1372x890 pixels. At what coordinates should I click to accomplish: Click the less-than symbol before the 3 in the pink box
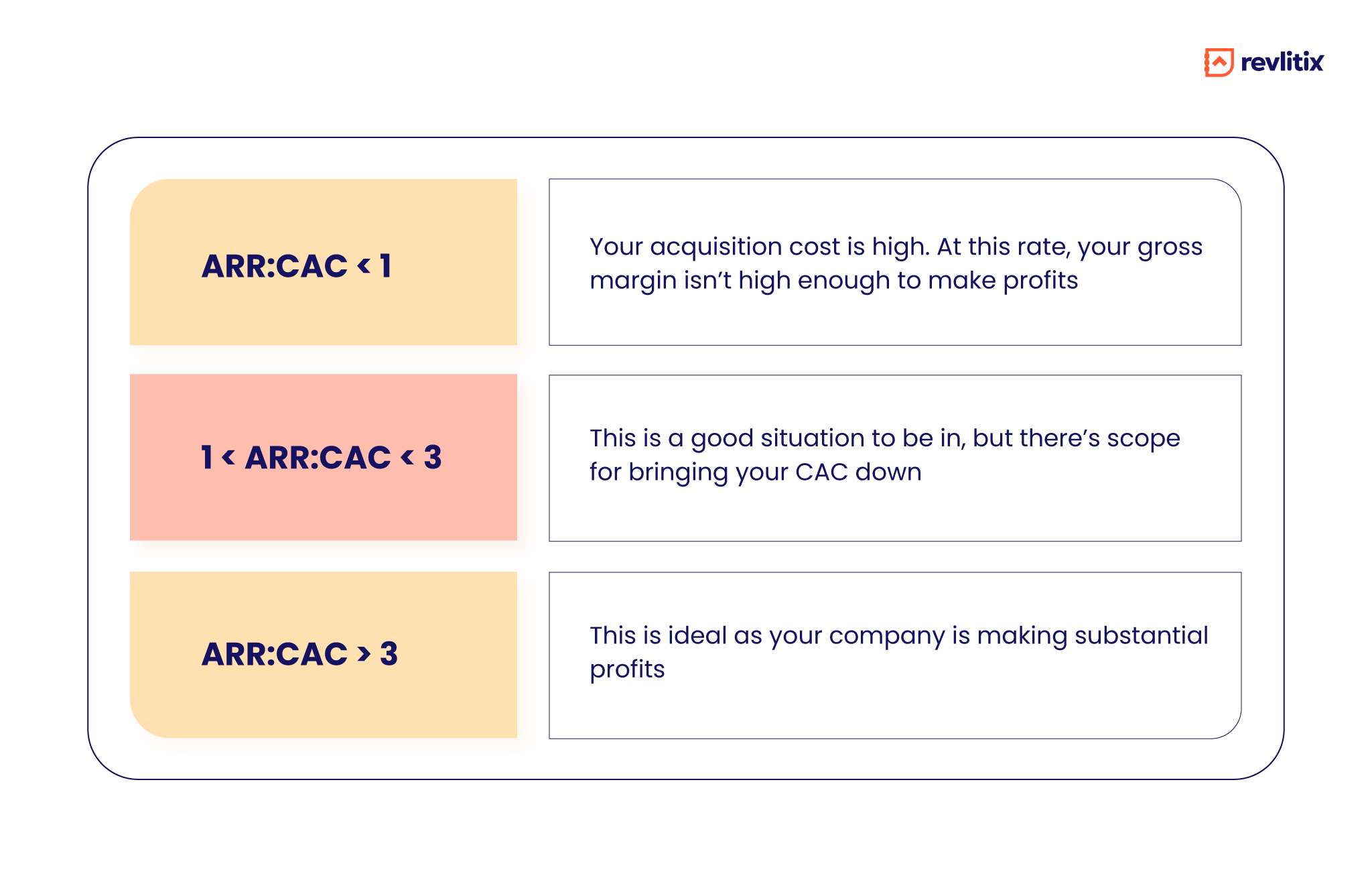(407, 458)
